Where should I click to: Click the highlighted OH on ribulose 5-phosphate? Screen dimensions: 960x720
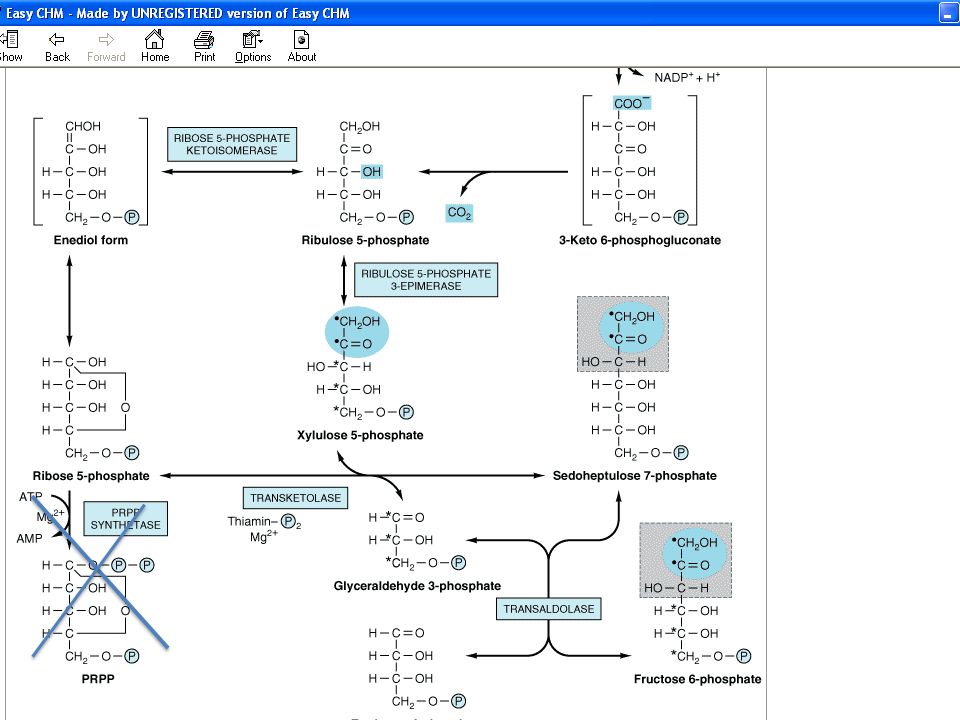click(x=372, y=171)
